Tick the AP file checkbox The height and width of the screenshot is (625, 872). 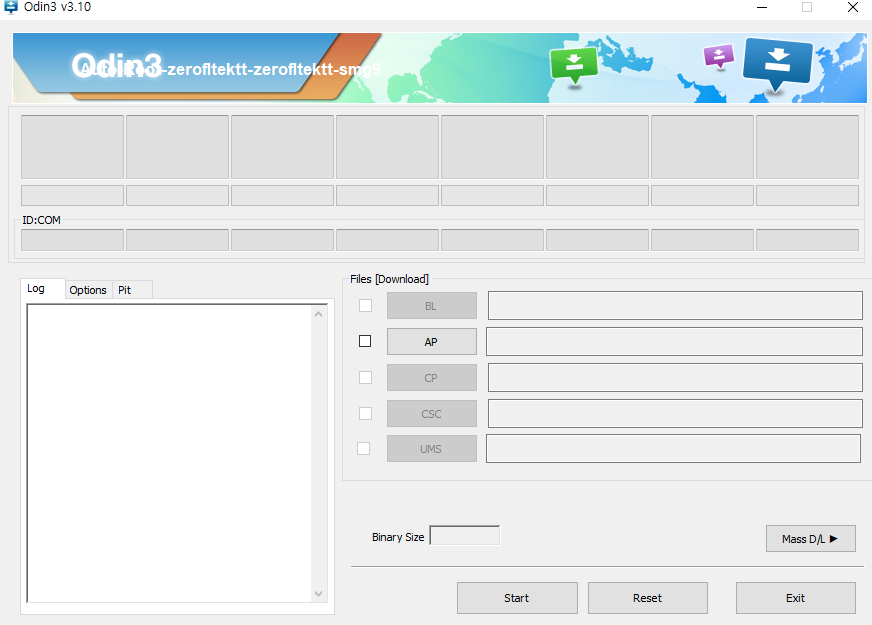[365, 341]
